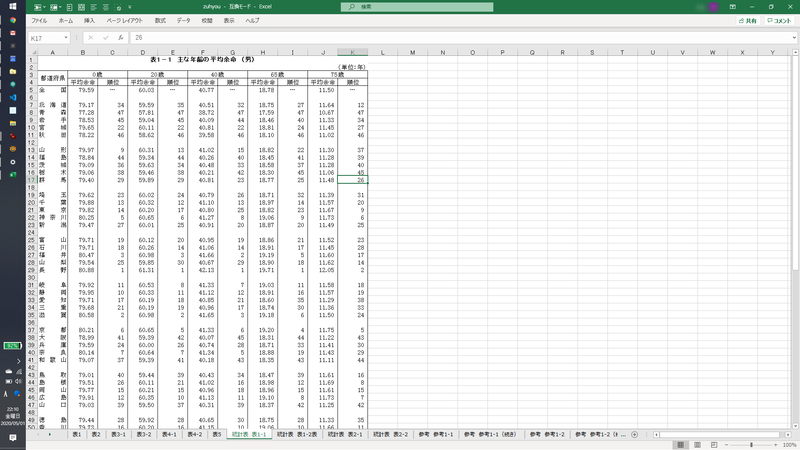Click the formula bar cancel X icon
Image resolution: width=800 pixels, height=450 pixels.
[93, 38]
